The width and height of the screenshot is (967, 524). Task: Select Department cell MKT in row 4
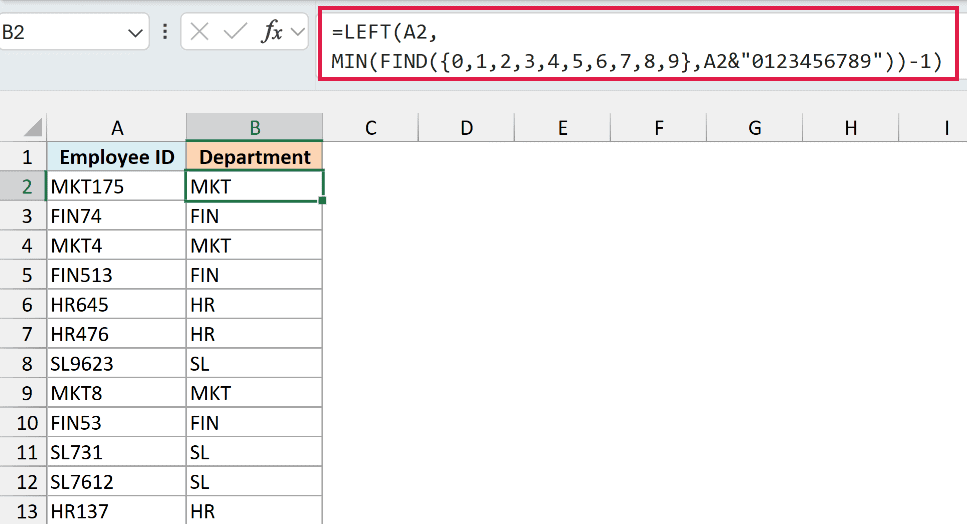click(255, 245)
